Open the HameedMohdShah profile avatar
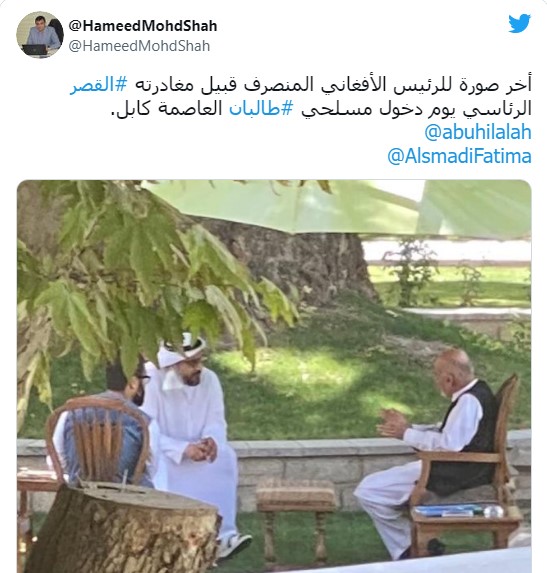 click(x=40, y=35)
